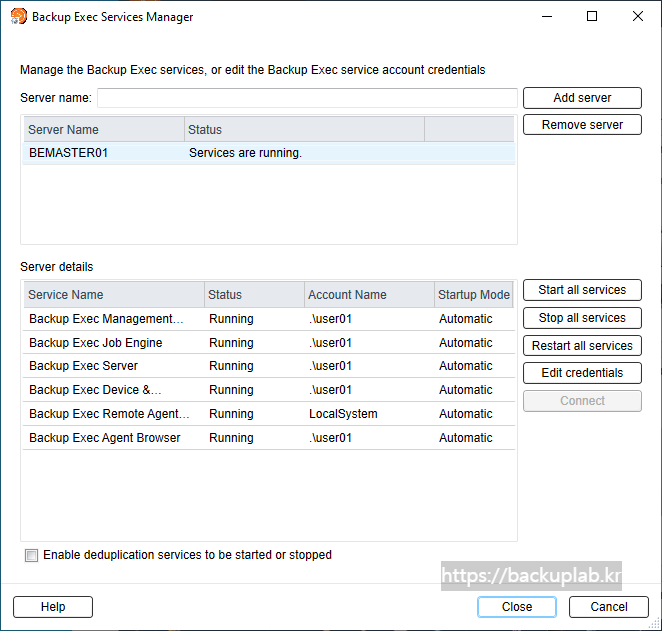
Task: Sort by Account Name column header
Action: coord(369,295)
